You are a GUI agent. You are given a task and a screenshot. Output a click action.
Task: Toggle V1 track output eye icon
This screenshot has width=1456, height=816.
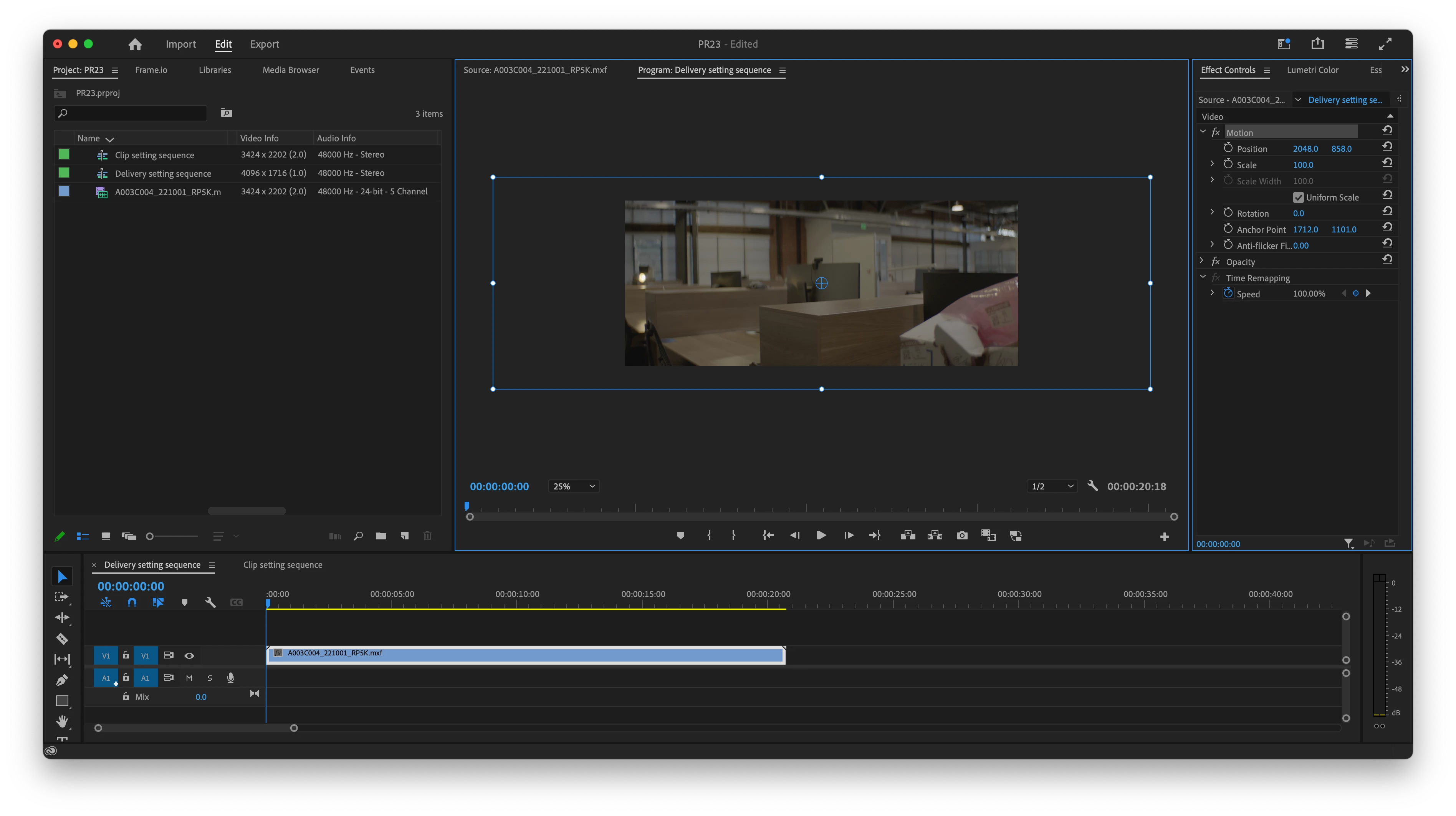click(189, 656)
